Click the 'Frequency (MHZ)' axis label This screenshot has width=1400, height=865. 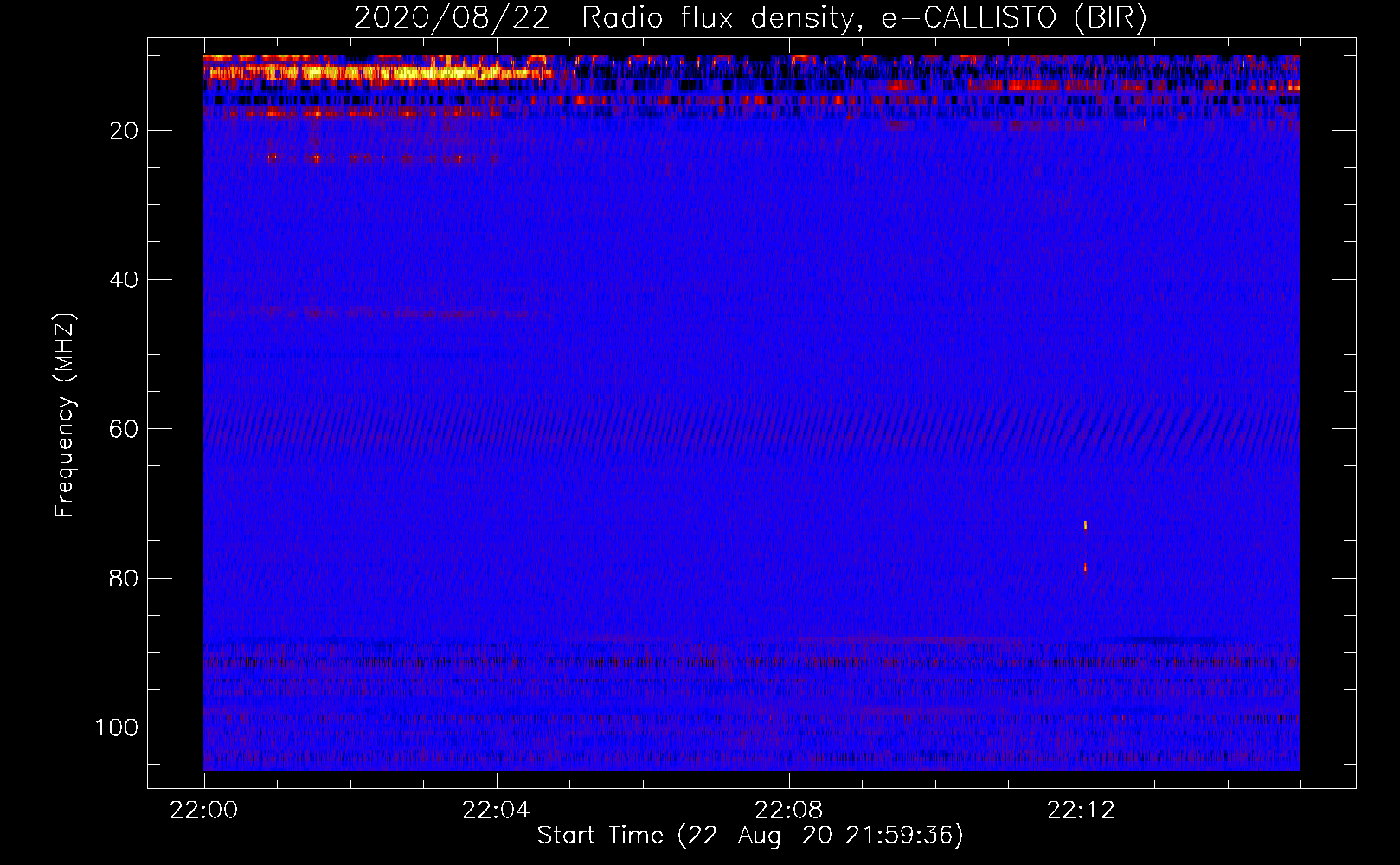(x=65, y=415)
